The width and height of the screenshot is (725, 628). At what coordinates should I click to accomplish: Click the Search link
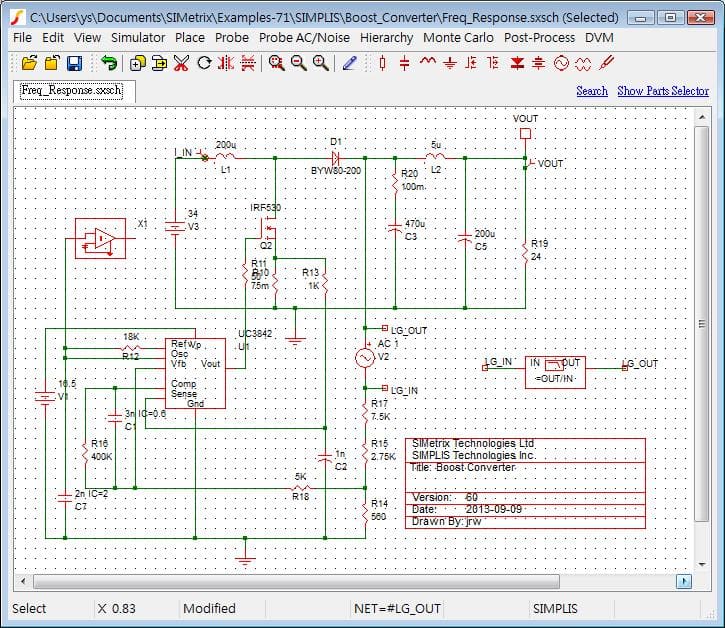[x=591, y=91]
